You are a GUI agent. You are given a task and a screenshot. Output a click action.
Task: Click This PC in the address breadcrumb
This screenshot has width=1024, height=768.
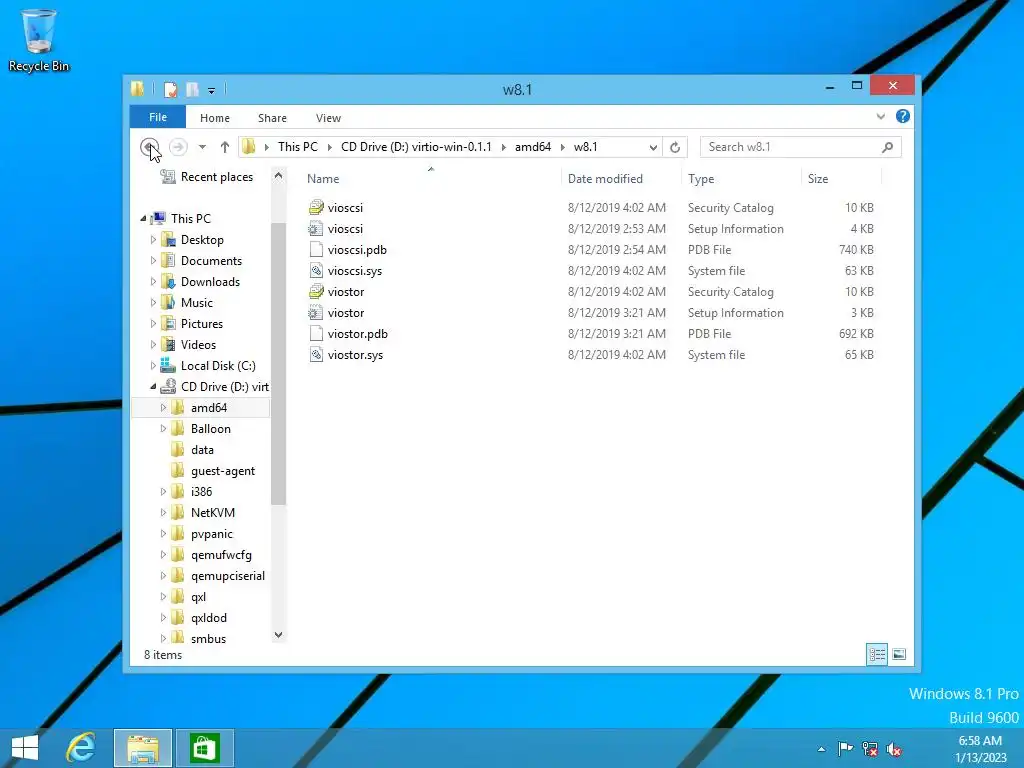(298, 147)
